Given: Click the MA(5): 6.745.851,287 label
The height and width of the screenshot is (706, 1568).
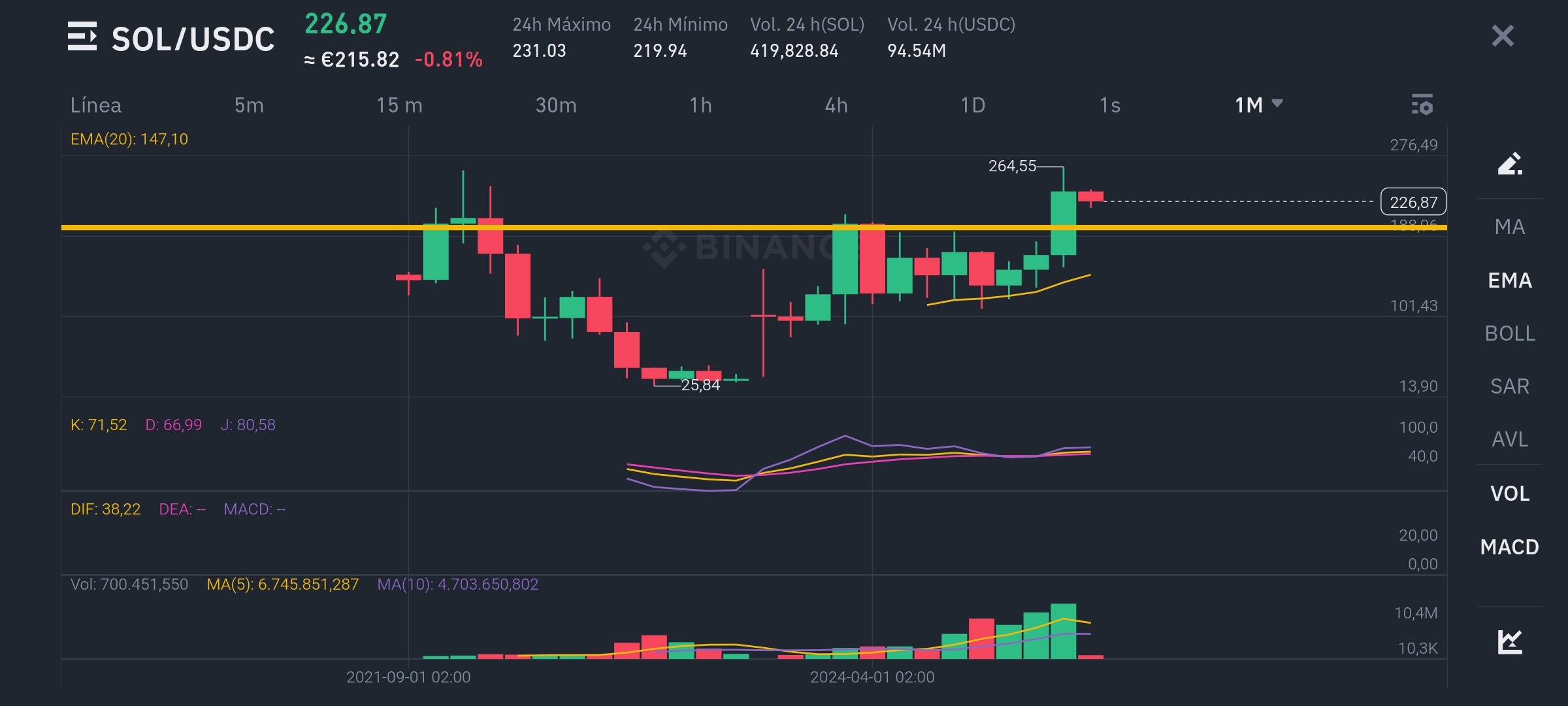Looking at the screenshot, I should (x=283, y=584).
